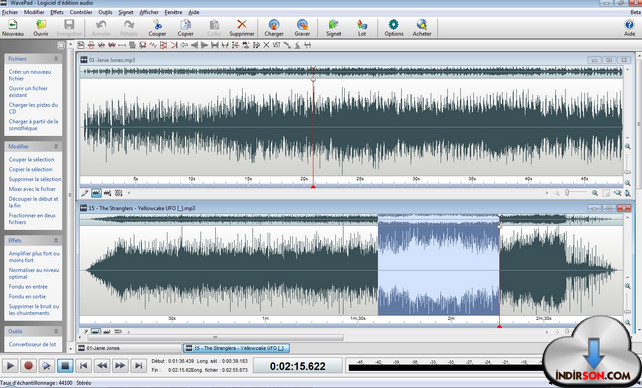Click the solid right triangle toolbar icon
Image resolution: width=642 pixels, height=388 pixels.
point(204,45)
